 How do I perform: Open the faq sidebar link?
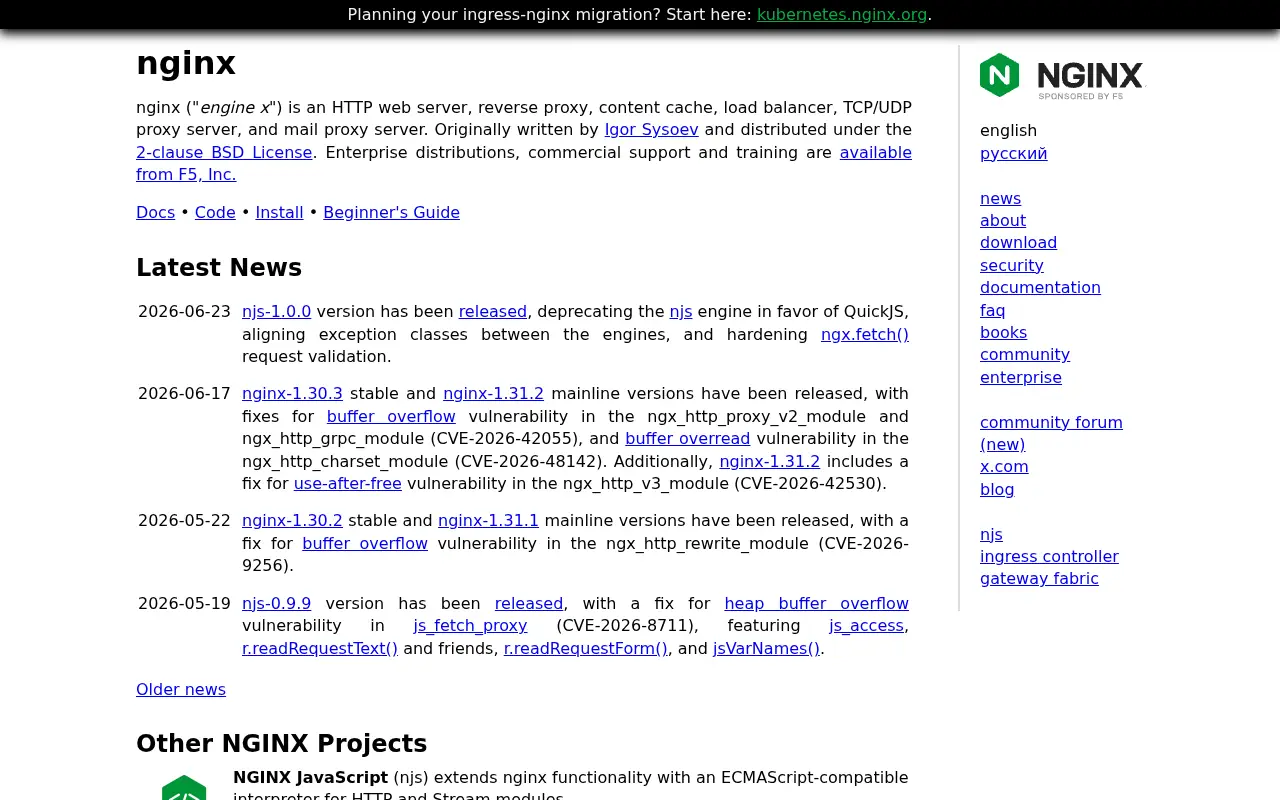(993, 311)
